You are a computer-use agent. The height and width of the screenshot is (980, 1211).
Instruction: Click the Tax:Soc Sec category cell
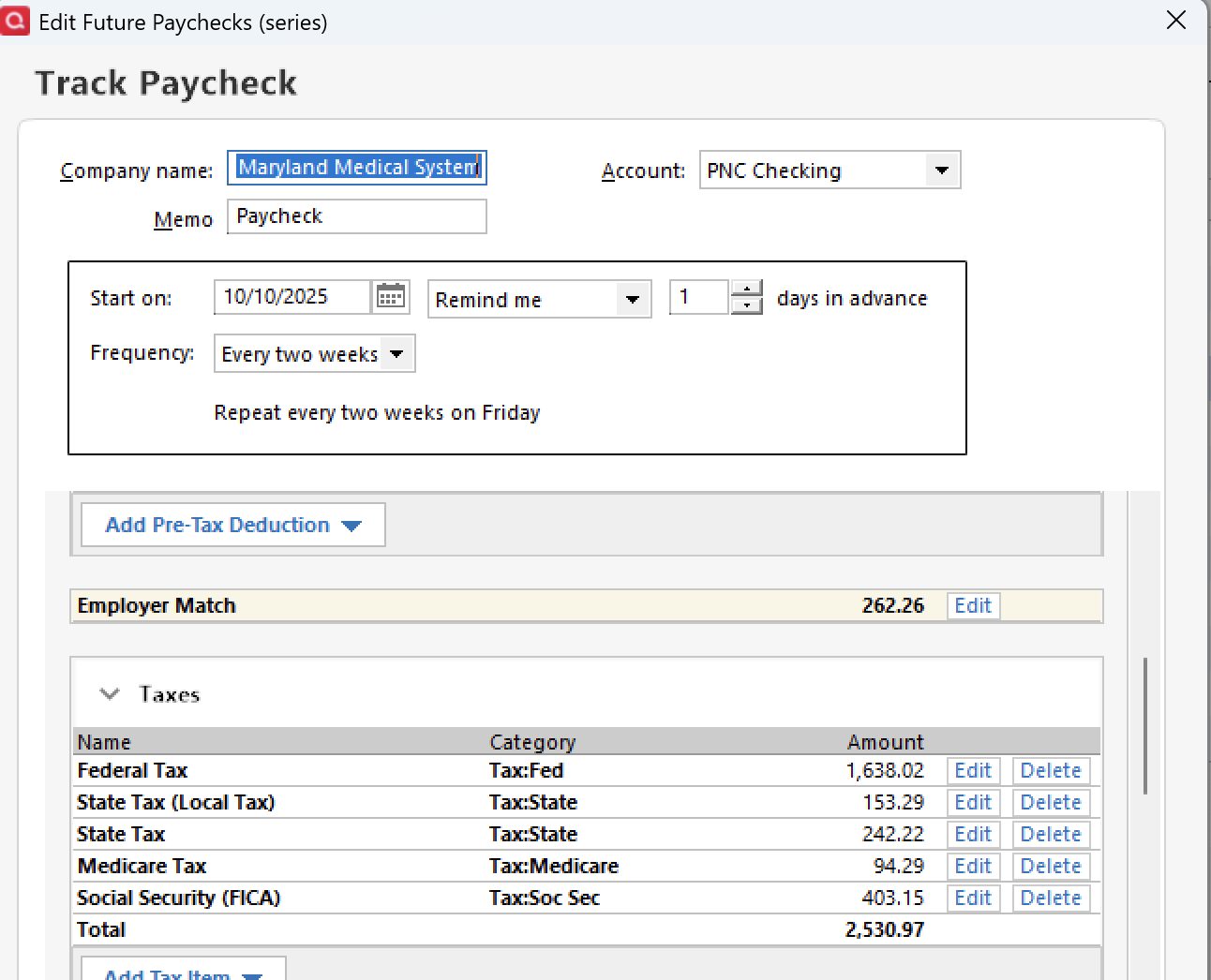[x=544, y=898]
